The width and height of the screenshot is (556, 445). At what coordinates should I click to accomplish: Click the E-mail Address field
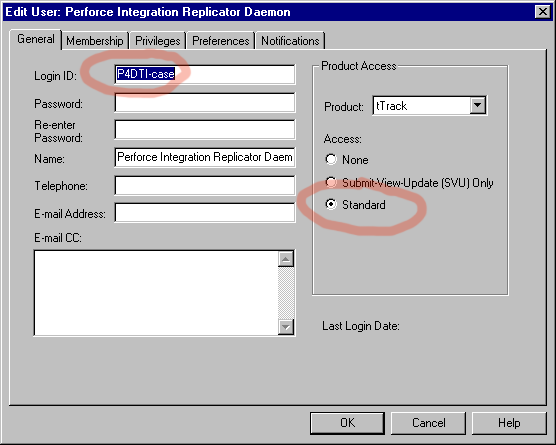point(205,213)
